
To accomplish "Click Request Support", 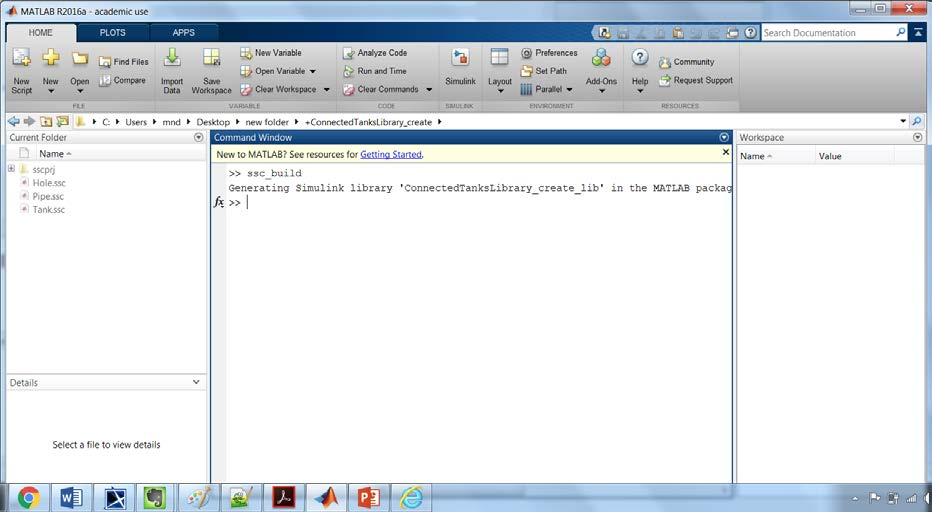I will coord(696,80).
